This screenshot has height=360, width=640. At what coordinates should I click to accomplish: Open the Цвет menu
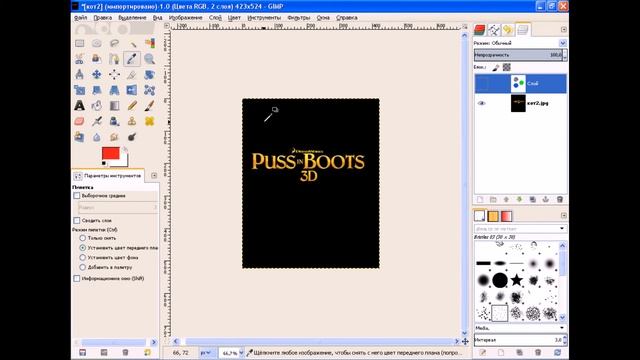[x=234, y=18]
